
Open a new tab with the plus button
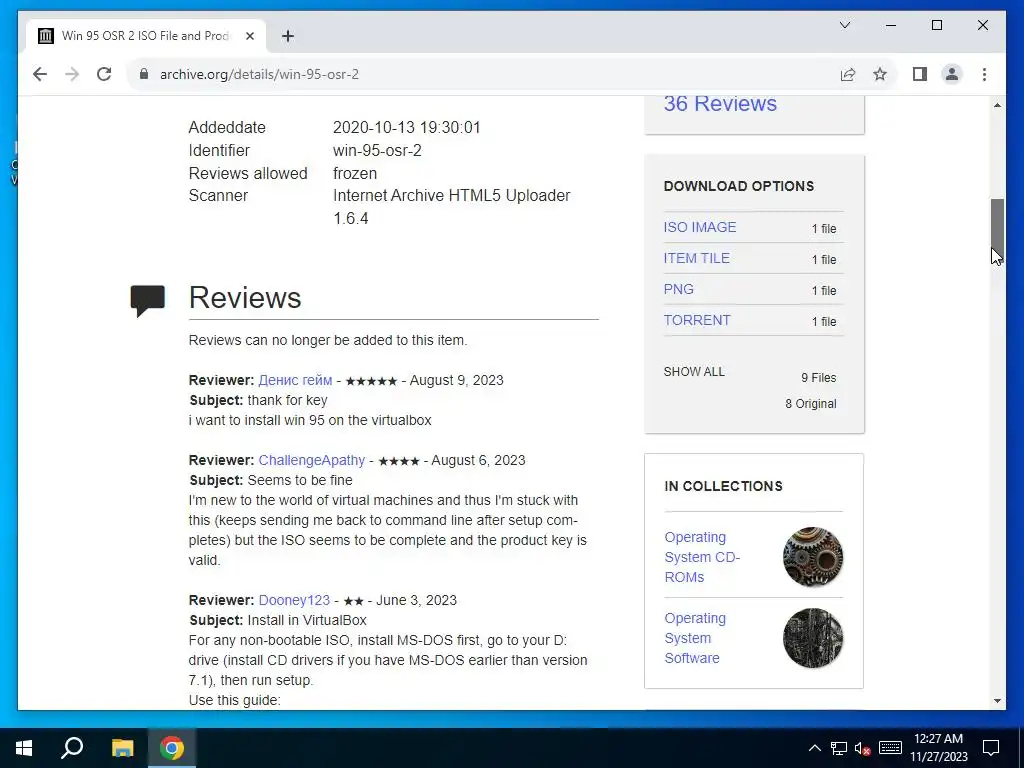pos(288,36)
